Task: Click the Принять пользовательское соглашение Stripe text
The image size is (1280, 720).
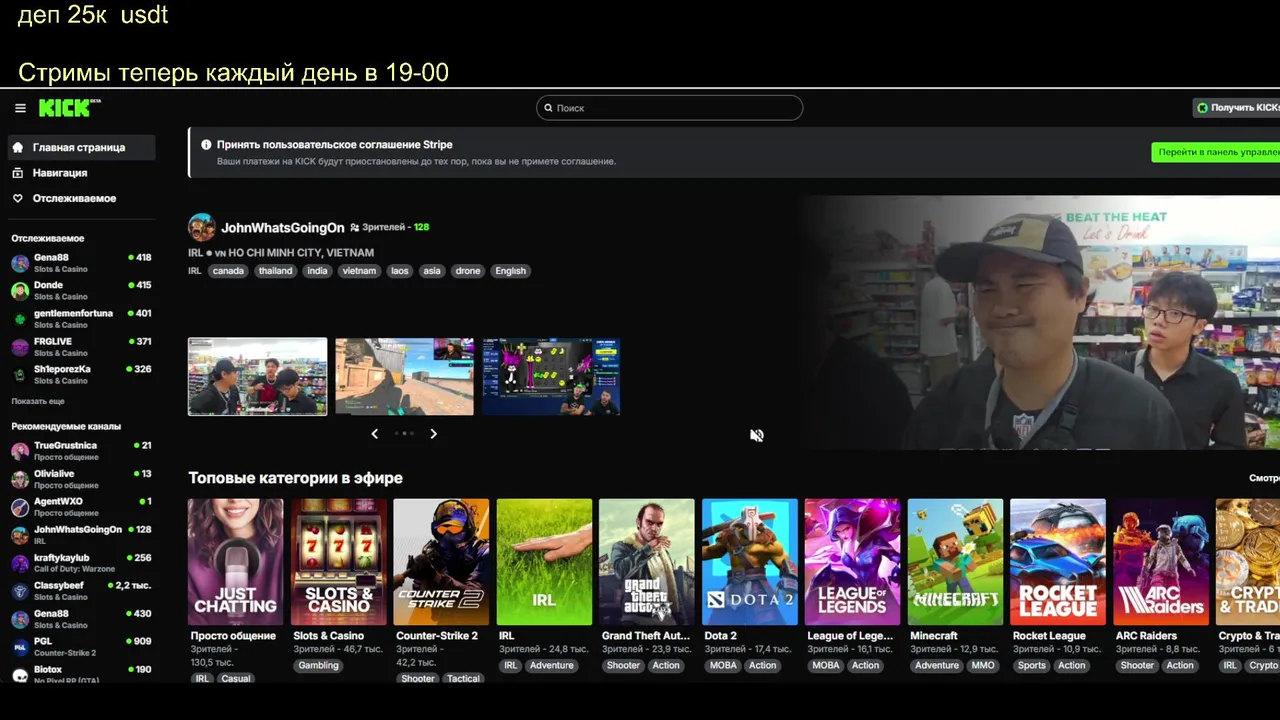Action: click(334, 145)
